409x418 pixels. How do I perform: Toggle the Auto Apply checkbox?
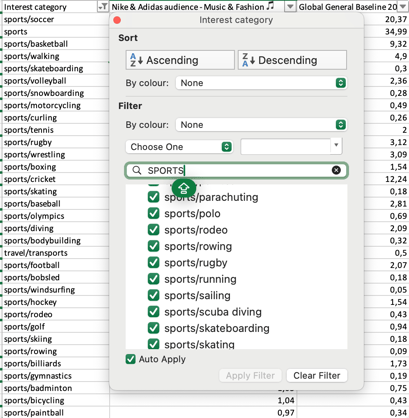[130, 359]
